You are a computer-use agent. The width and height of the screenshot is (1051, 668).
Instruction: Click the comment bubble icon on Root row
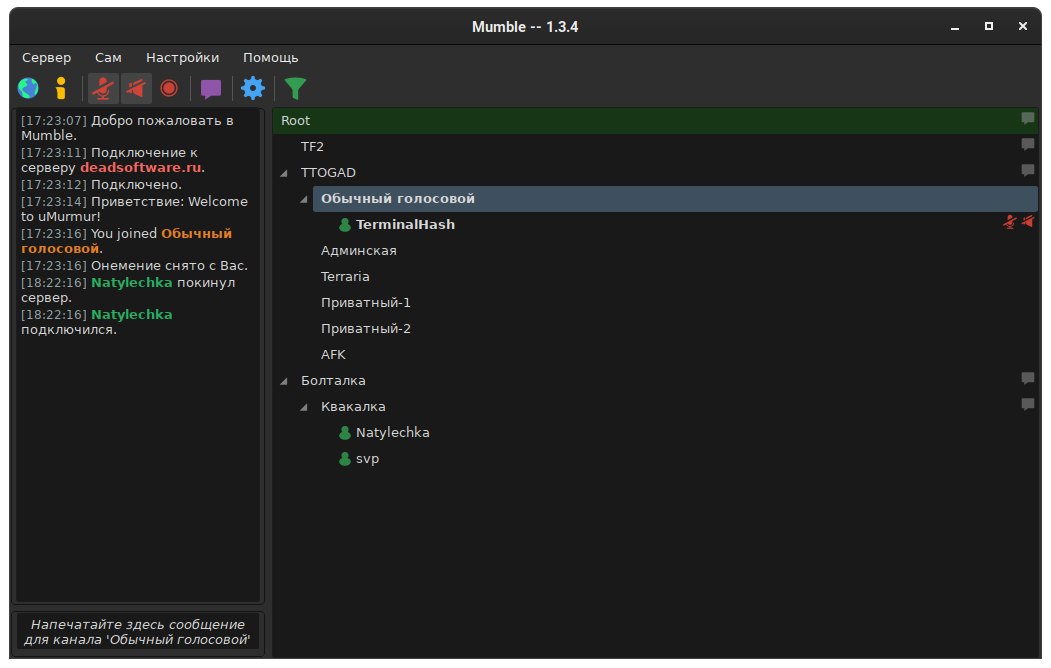[1028, 119]
